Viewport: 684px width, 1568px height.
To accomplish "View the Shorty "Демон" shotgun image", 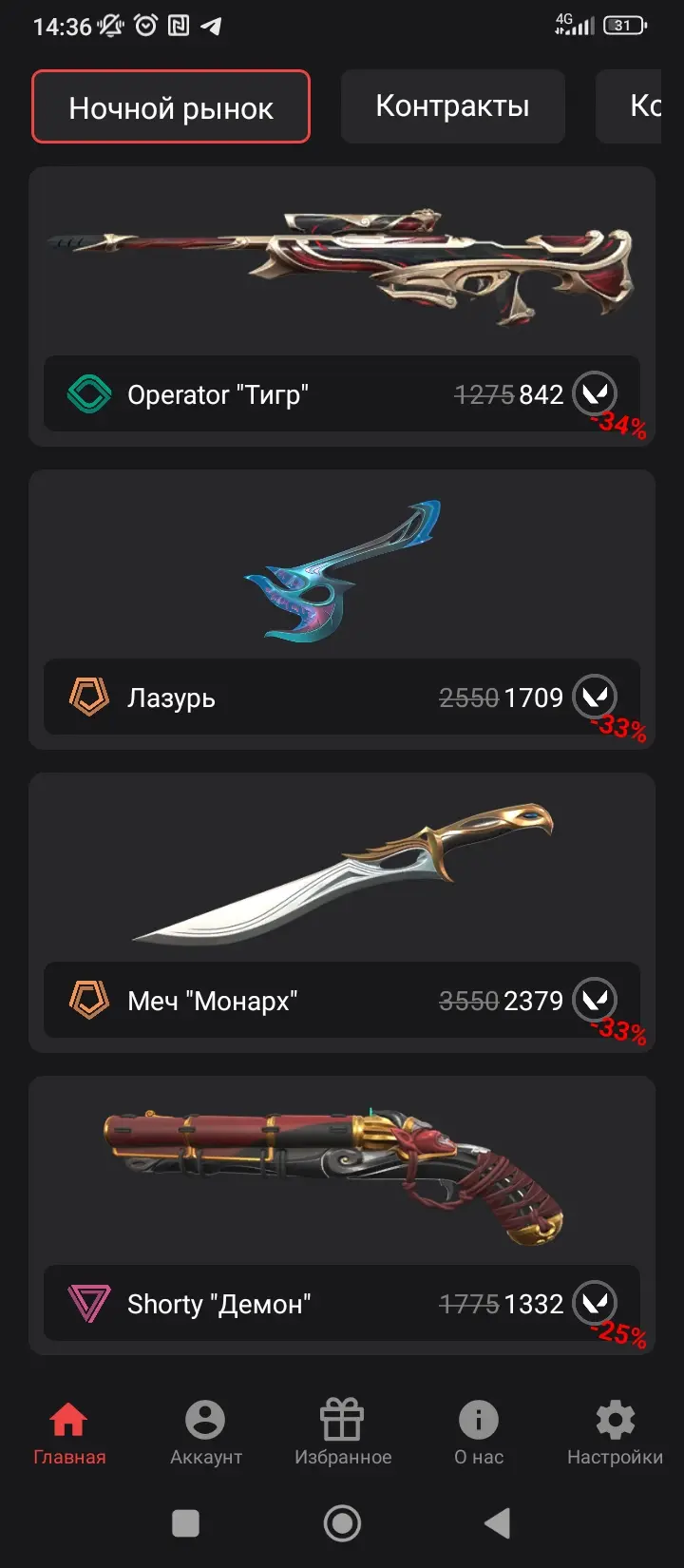I will pos(334,1173).
